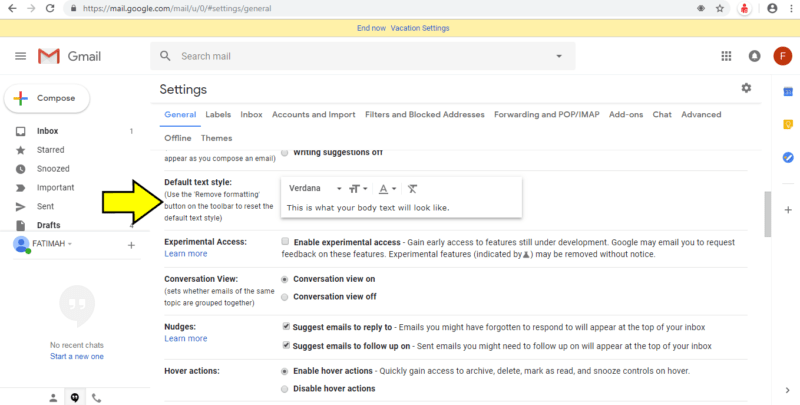Open notifications bell icon
This screenshot has width=800, height=405.
(x=754, y=56)
